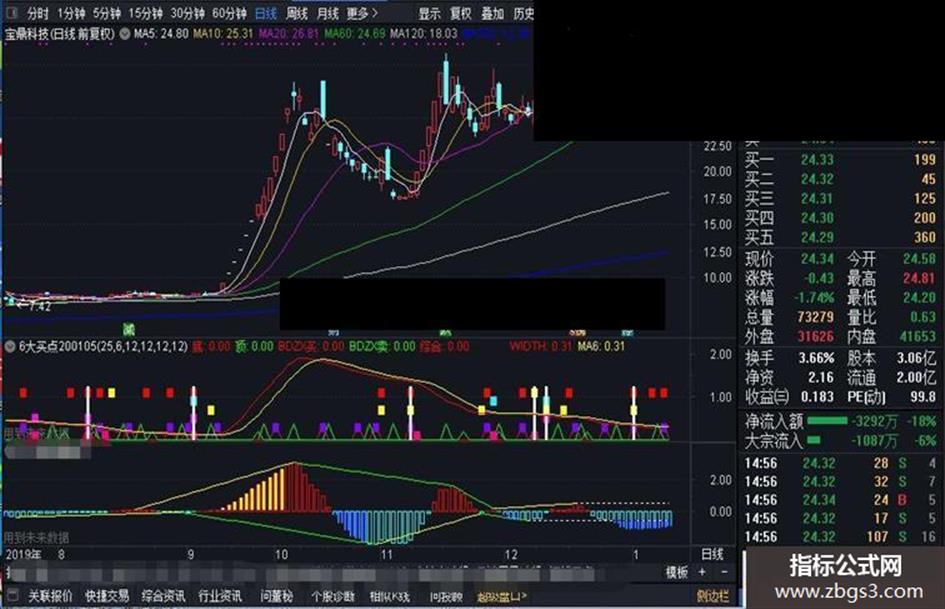Click the 宝鼎科技(日线 前复权) chart title
The image size is (945, 609).
[60, 34]
